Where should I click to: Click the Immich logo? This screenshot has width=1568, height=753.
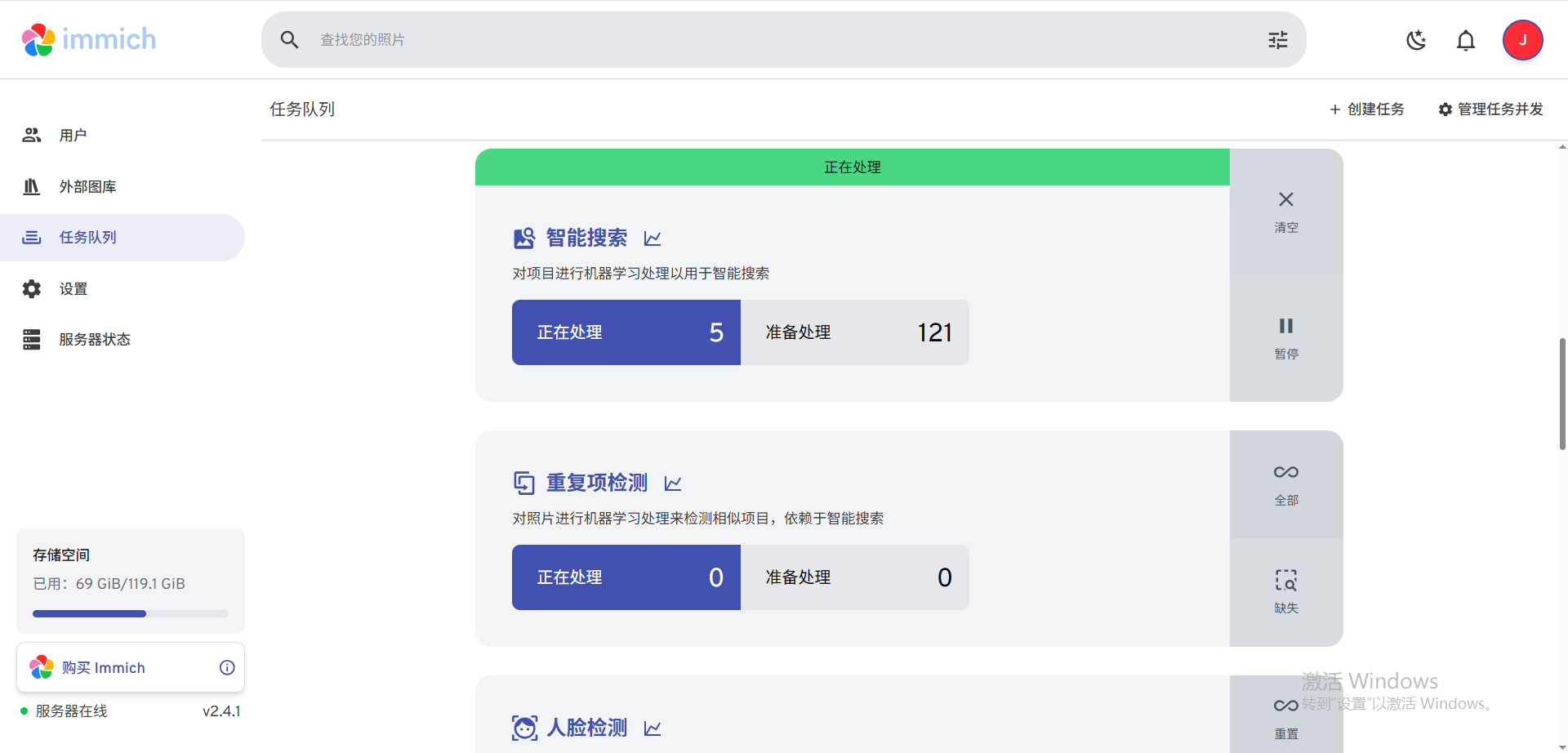[88, 39]
